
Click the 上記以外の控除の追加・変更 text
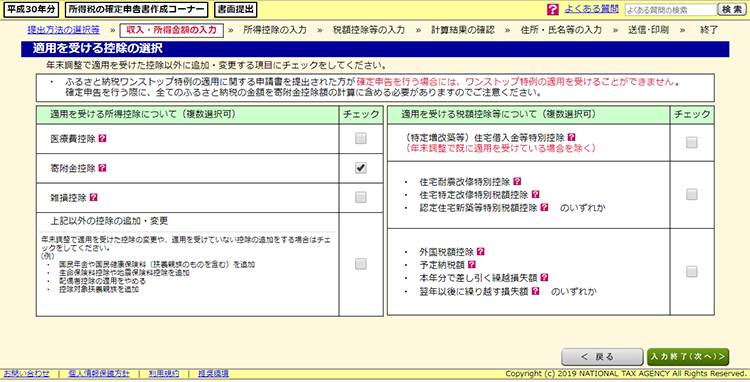(109, 221)
